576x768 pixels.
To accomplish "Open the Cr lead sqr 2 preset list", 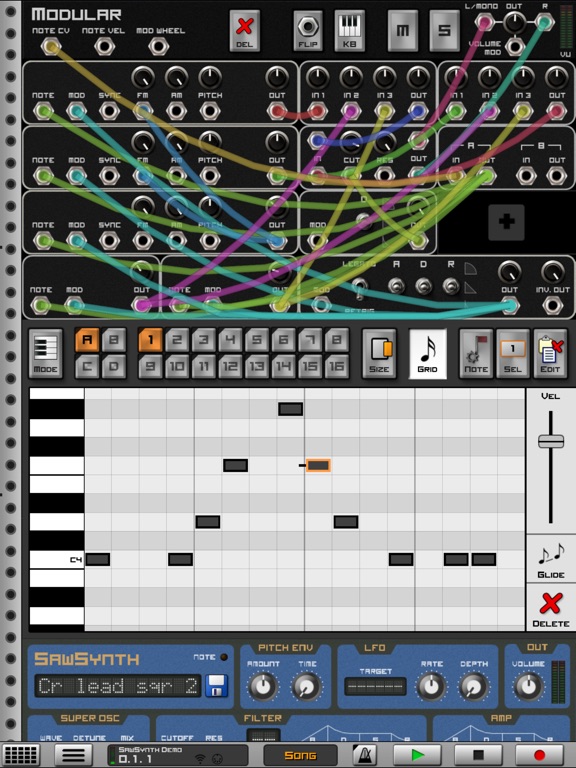I will click(x=118, y=686).
